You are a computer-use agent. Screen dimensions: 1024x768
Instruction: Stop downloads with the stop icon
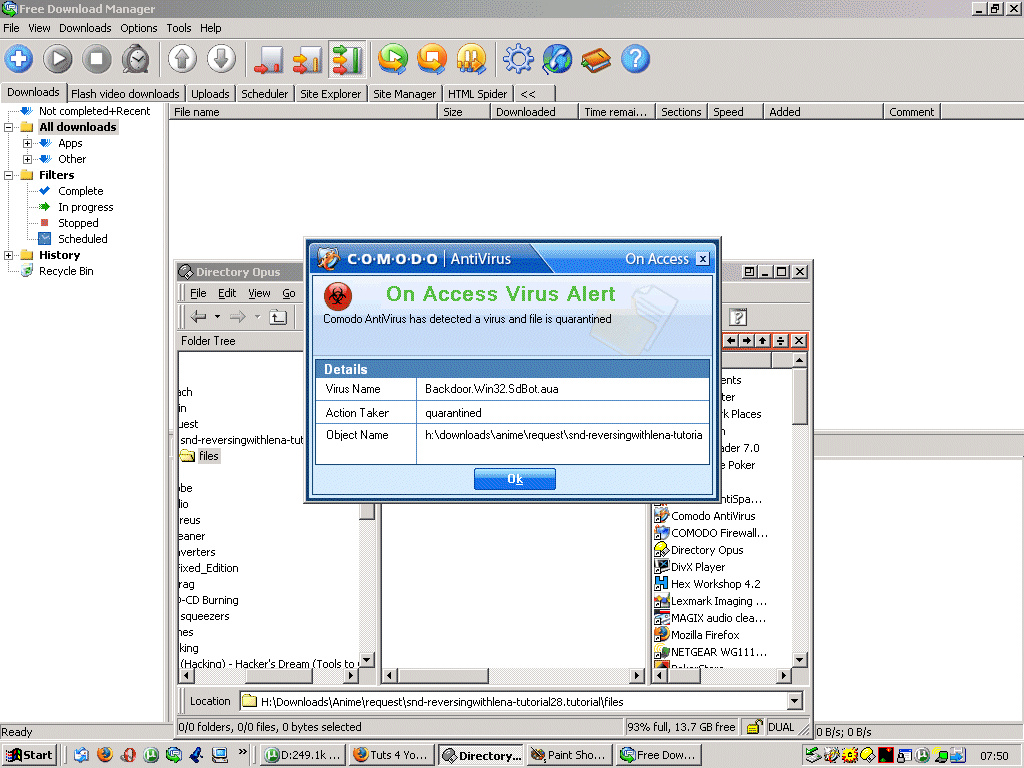[x=97, y=59]
